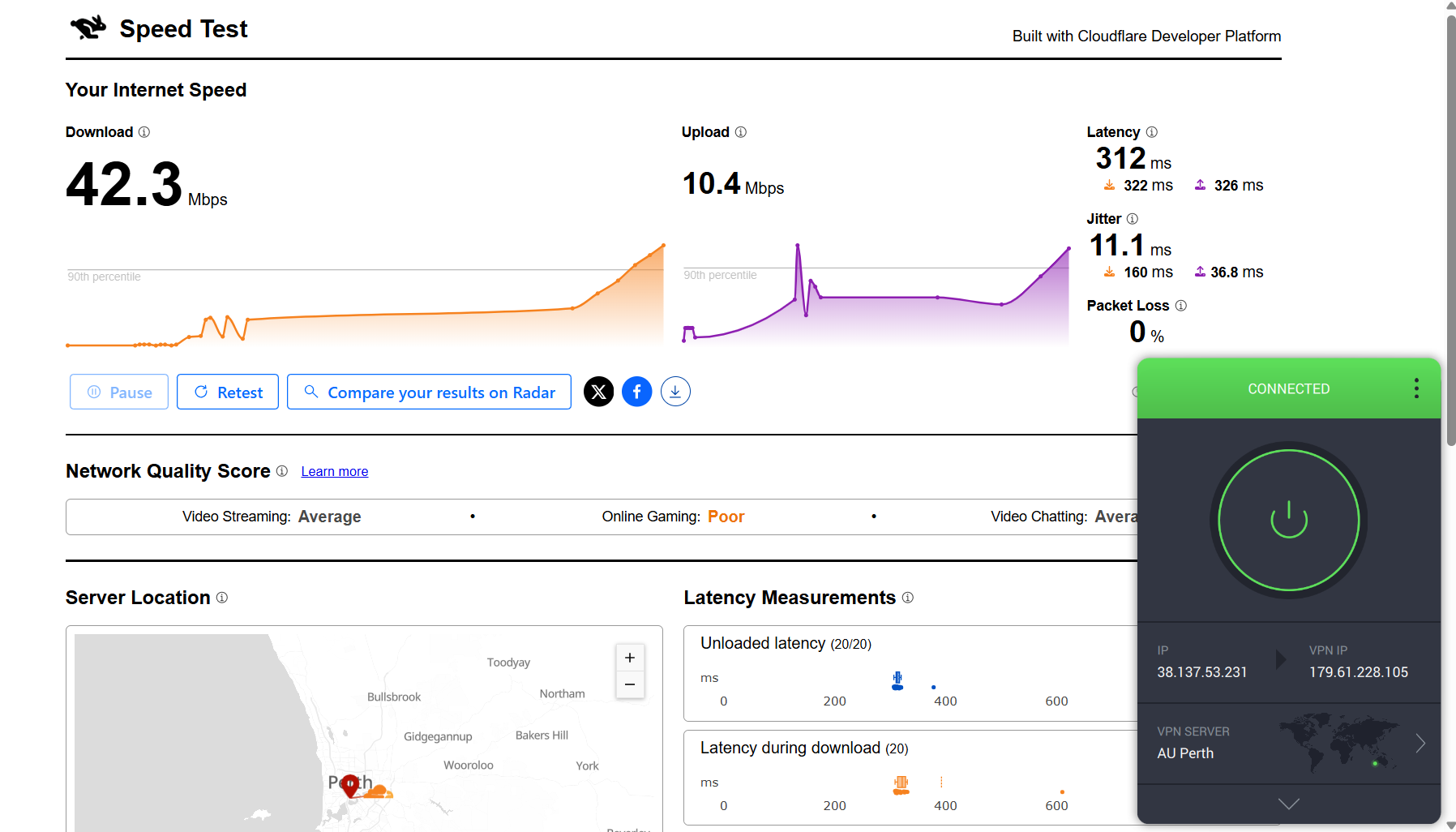Show info for Packet Loss
The height and width of the screenshot is (832, 1456).
pyautogui.click(x=1180, y=306)
